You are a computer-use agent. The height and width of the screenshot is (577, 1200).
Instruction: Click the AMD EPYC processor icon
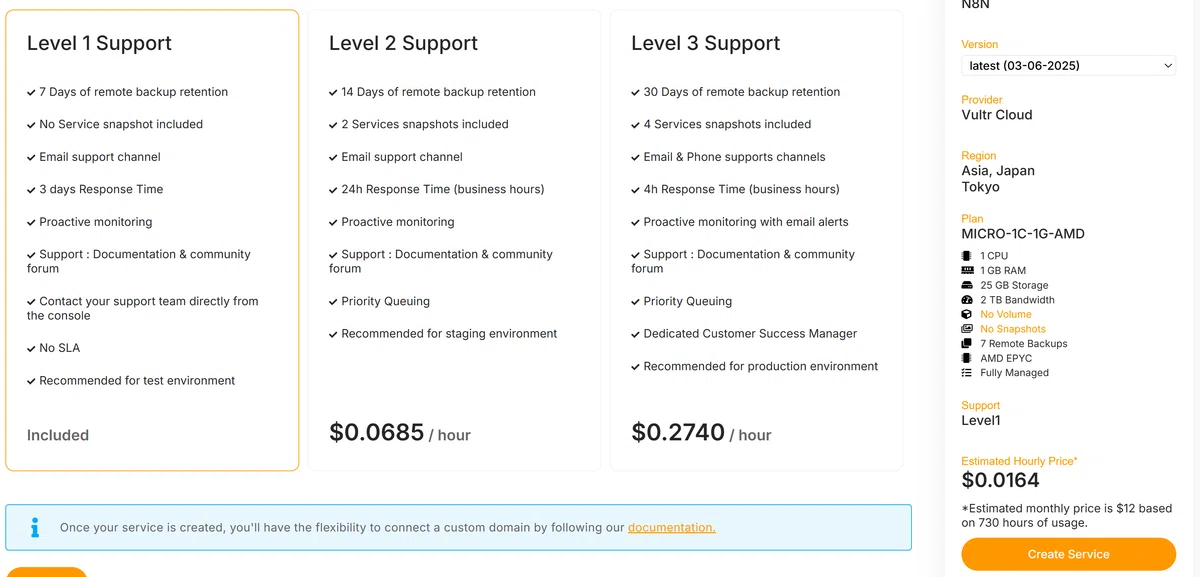(966, 358)
